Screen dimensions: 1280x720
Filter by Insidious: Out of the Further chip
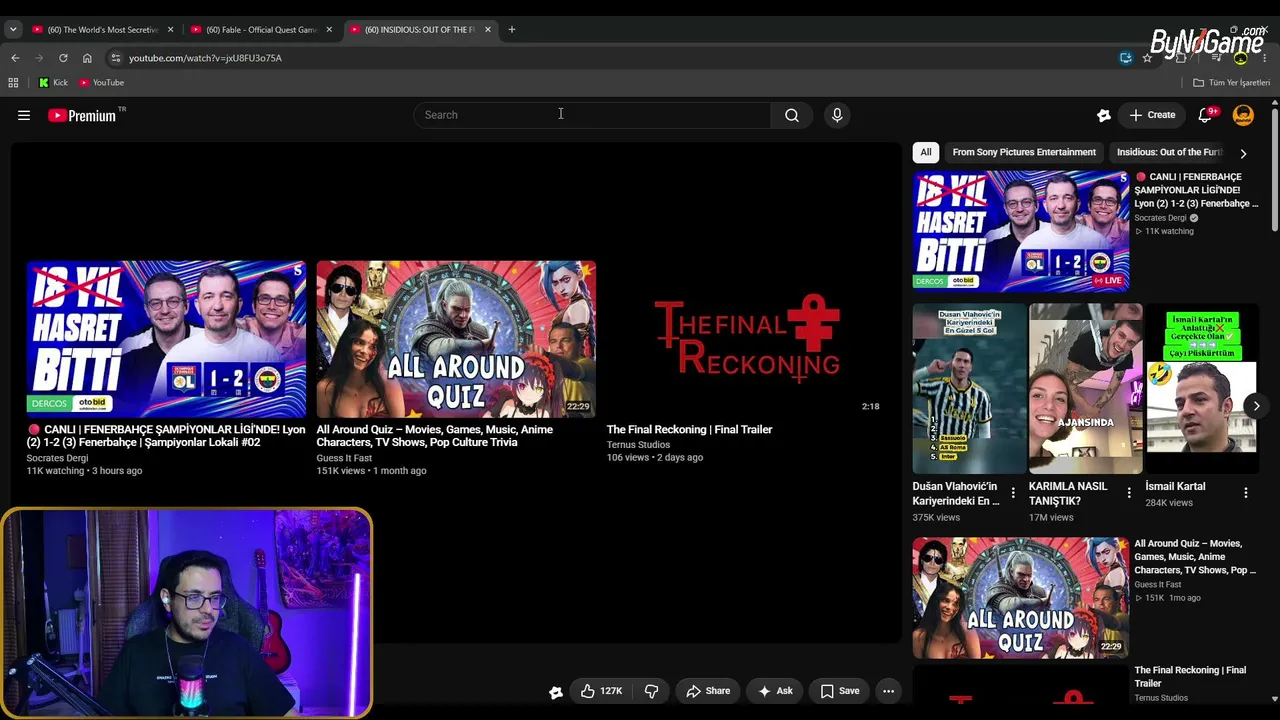(x=1169, y=152)
